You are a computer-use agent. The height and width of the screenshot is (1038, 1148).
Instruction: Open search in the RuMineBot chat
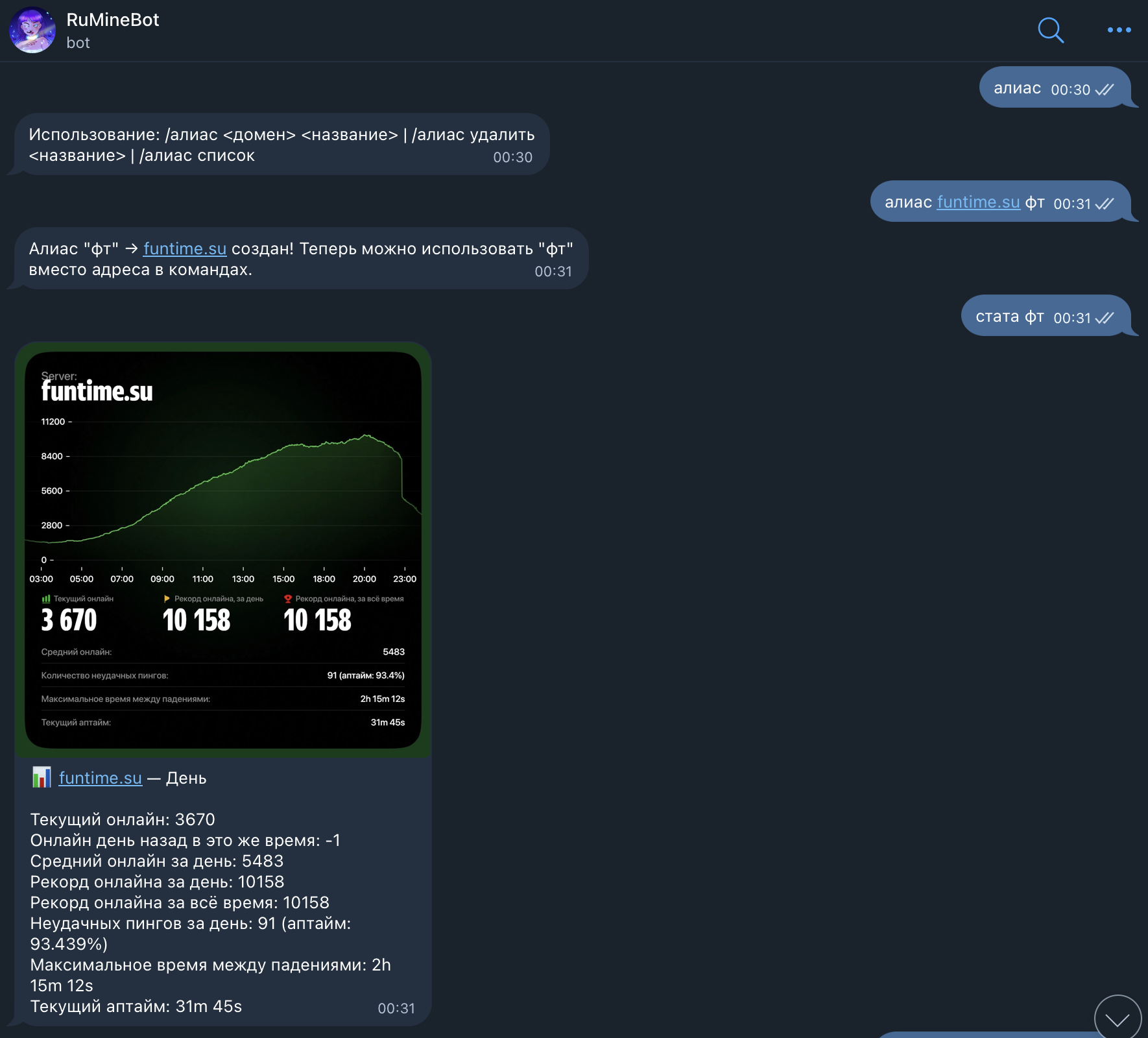(1050, 30)
